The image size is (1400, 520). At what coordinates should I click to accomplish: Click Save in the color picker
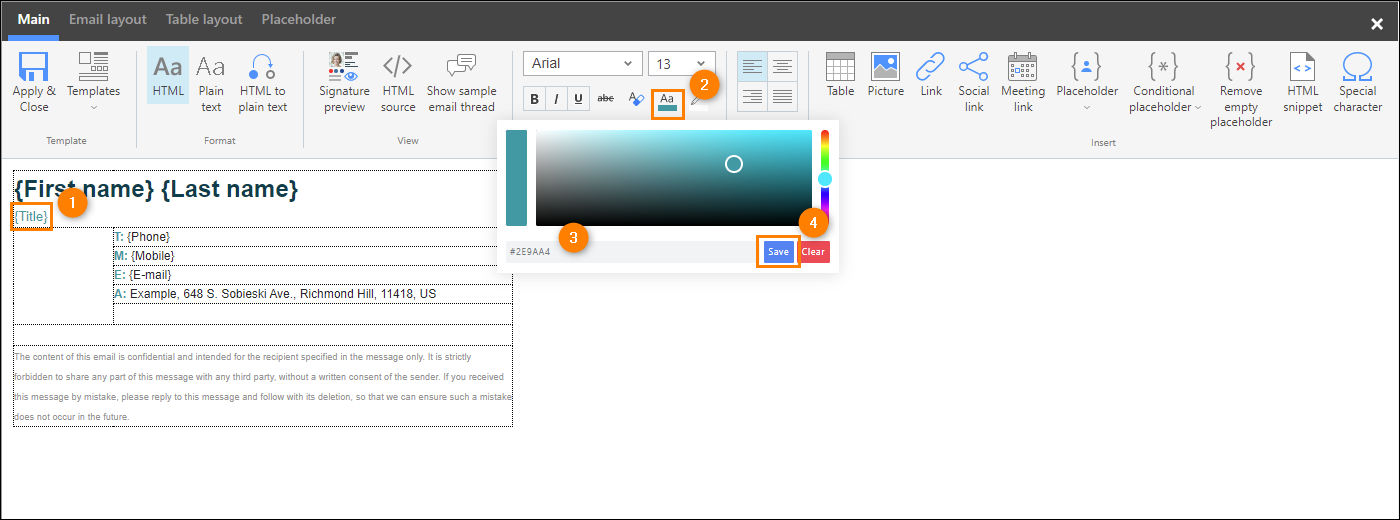click(778, 252)
